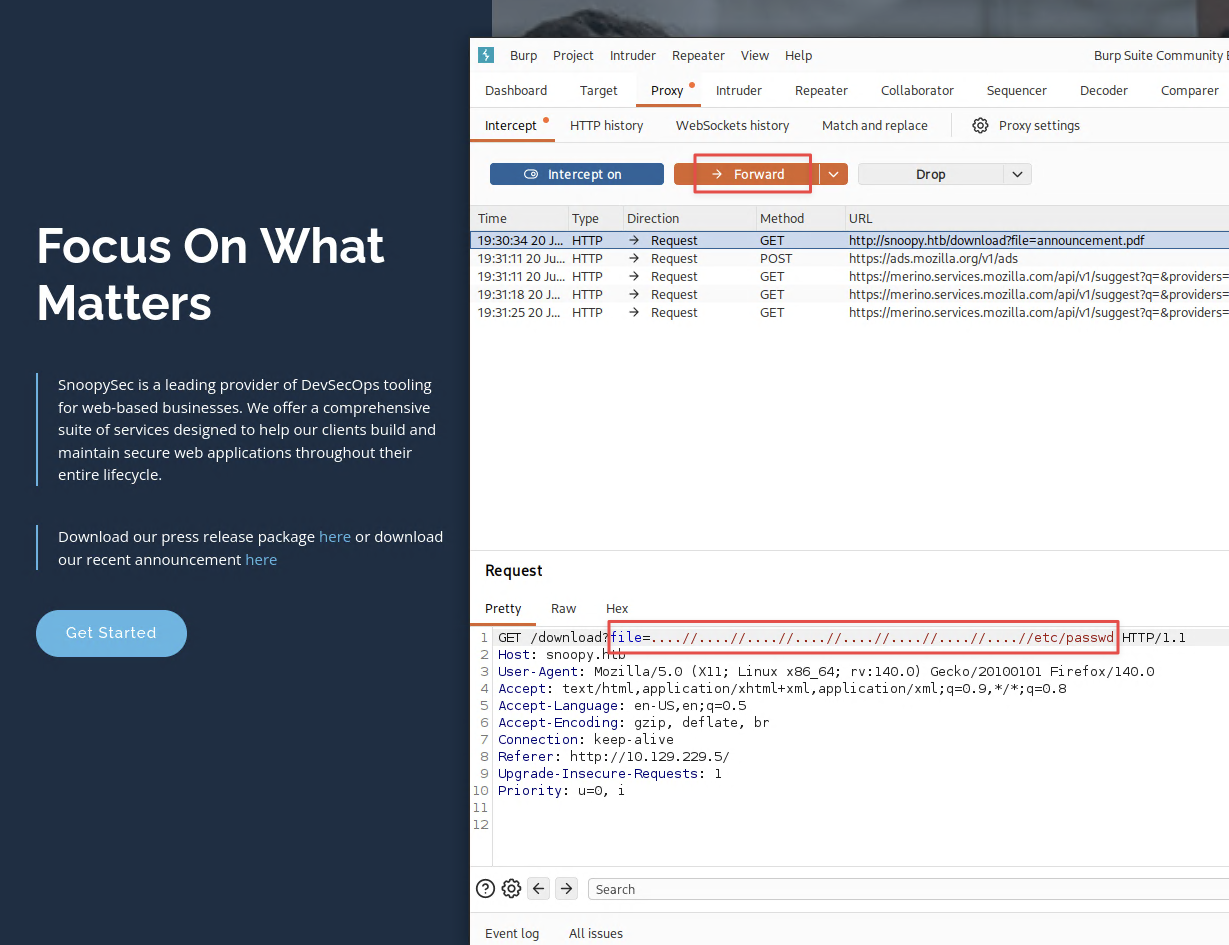Click the help question mark icon near search
Image resolution: width=1229 pixels, height=945 pixels.
click(x=485, y=888)
